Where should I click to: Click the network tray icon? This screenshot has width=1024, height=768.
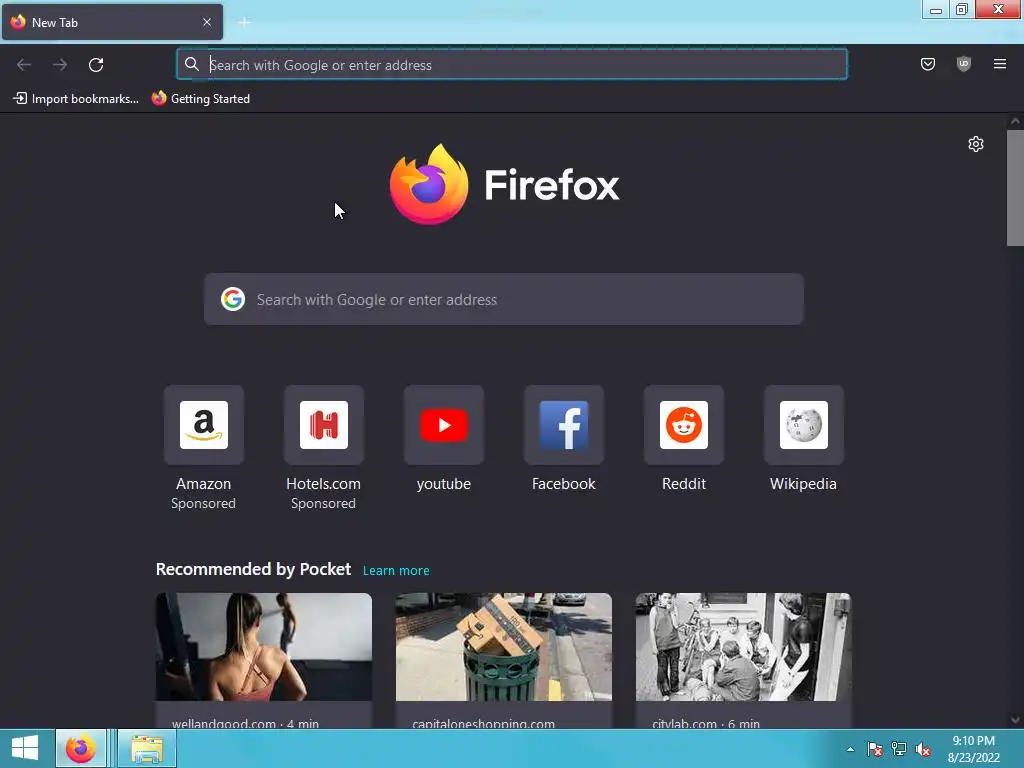899,749
